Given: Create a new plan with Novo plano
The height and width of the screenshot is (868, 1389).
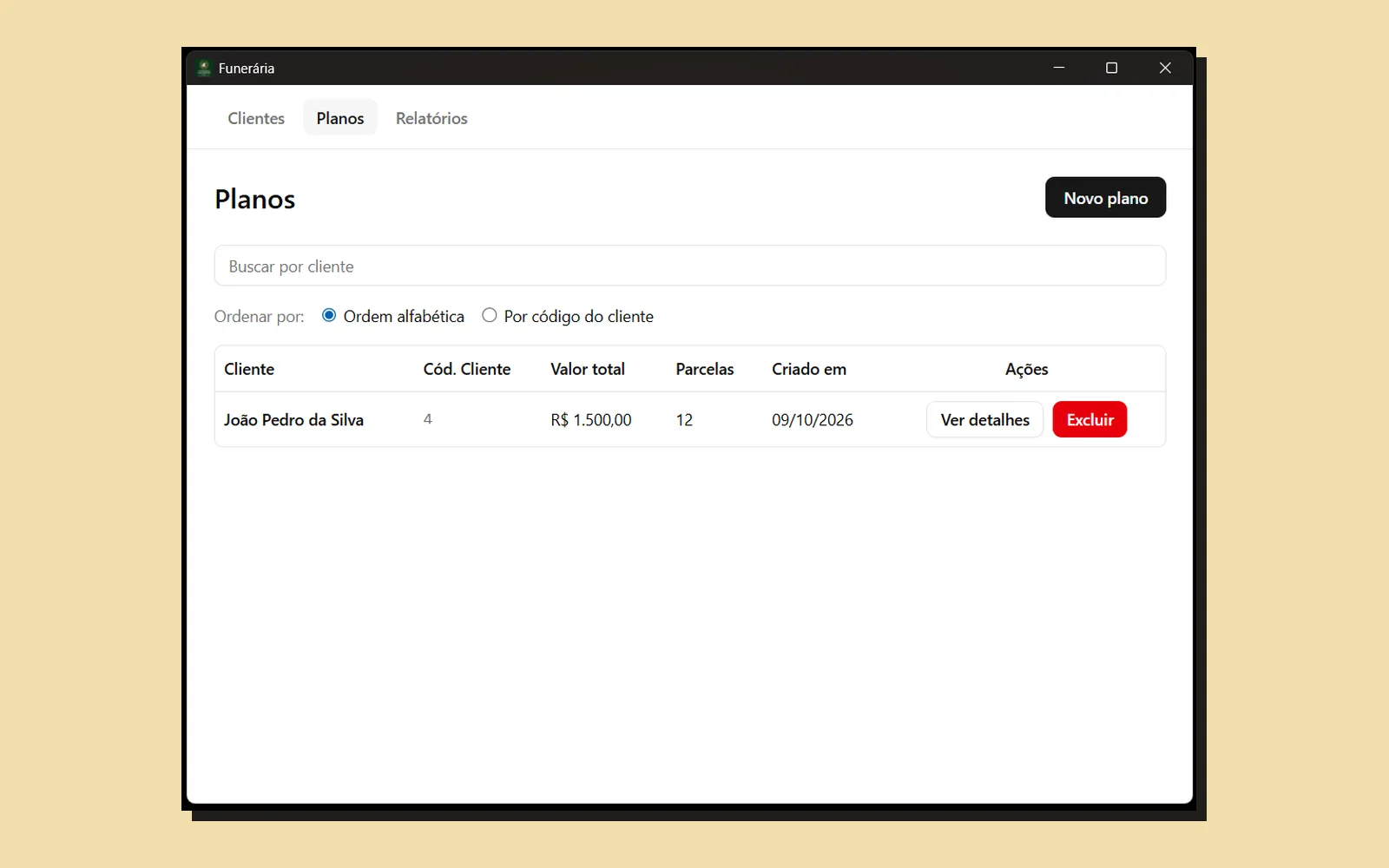Looking at the screenshot, I should [x=1105, y=198].
